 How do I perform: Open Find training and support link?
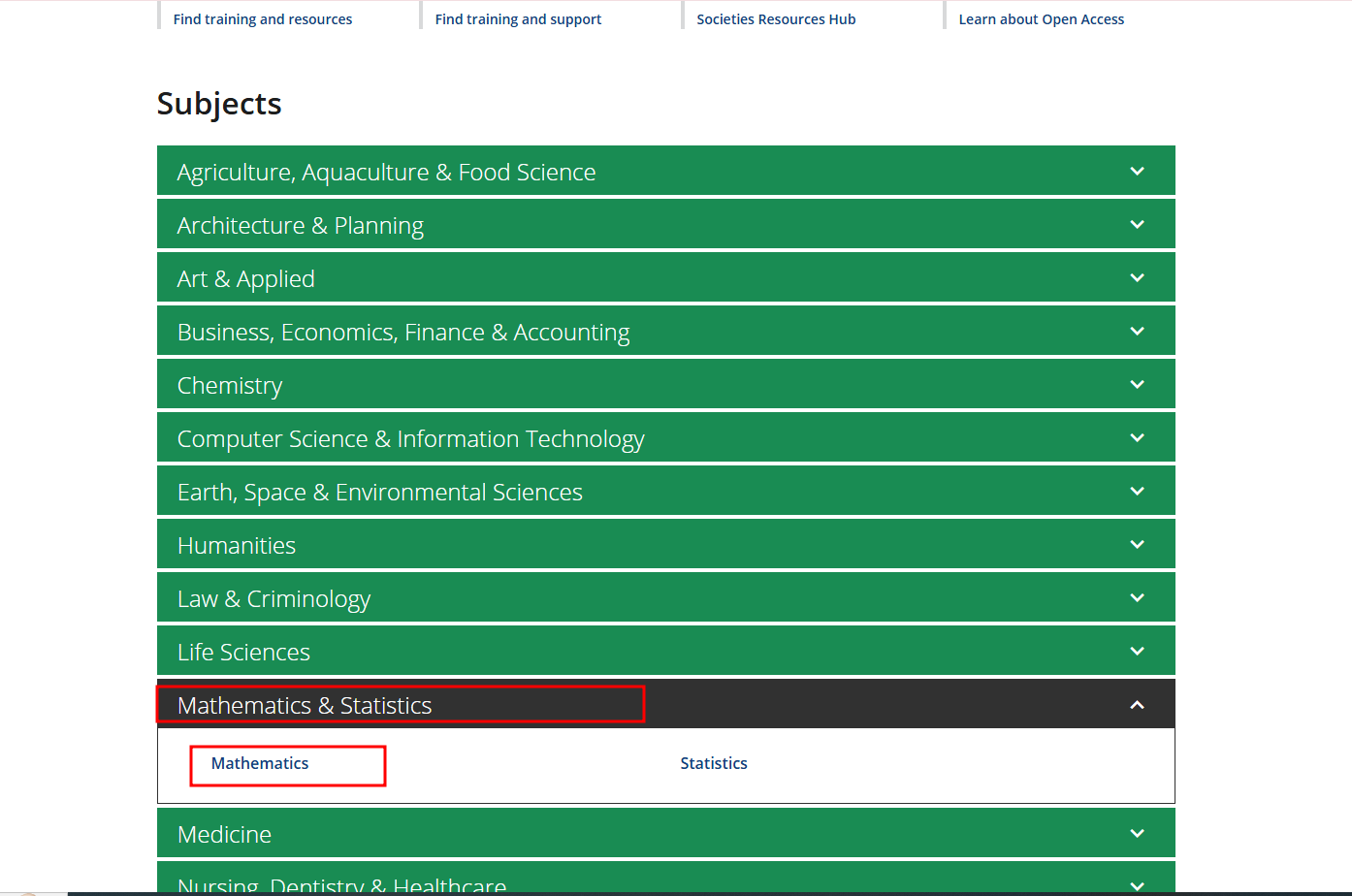[x=518, y=19]
